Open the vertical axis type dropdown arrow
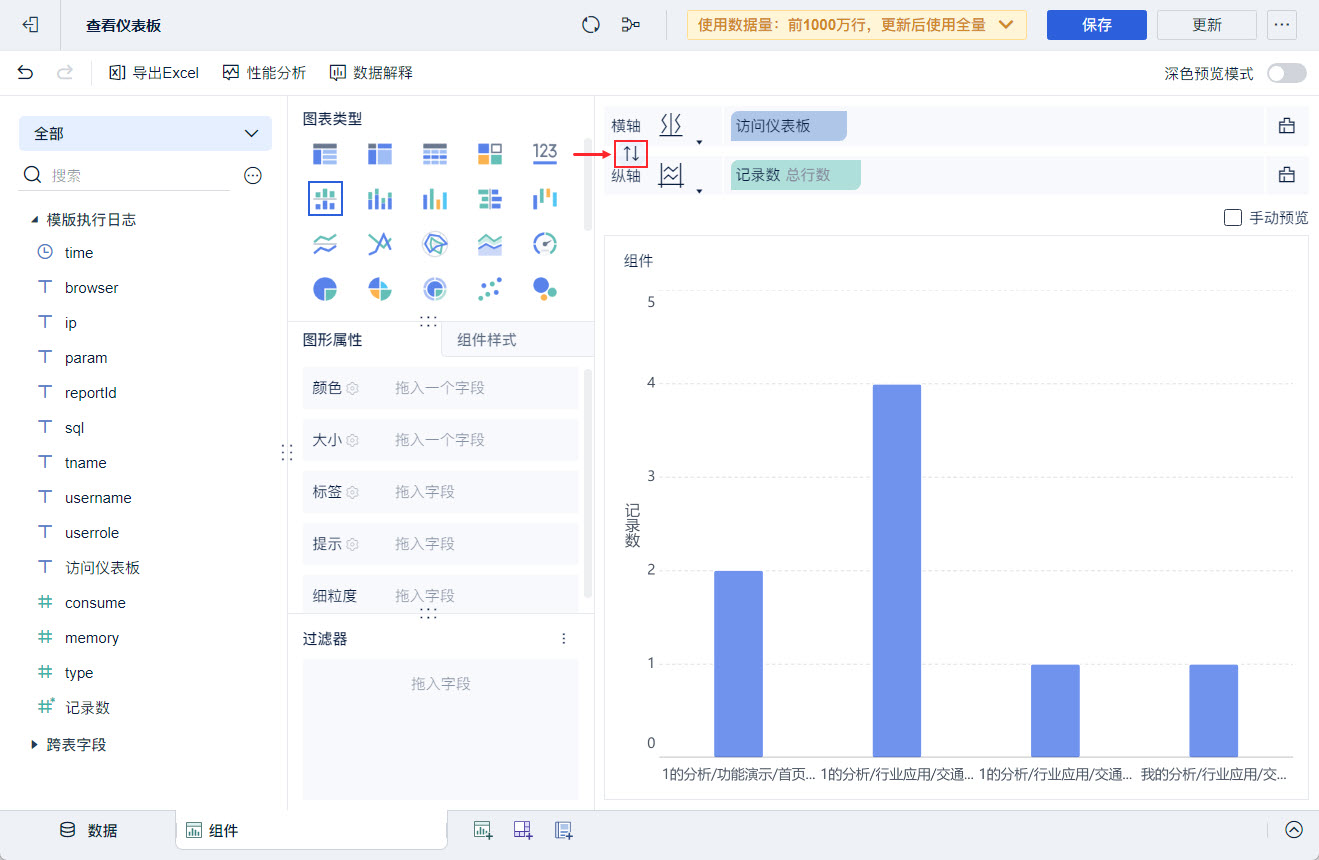 [x=699, y=191]
